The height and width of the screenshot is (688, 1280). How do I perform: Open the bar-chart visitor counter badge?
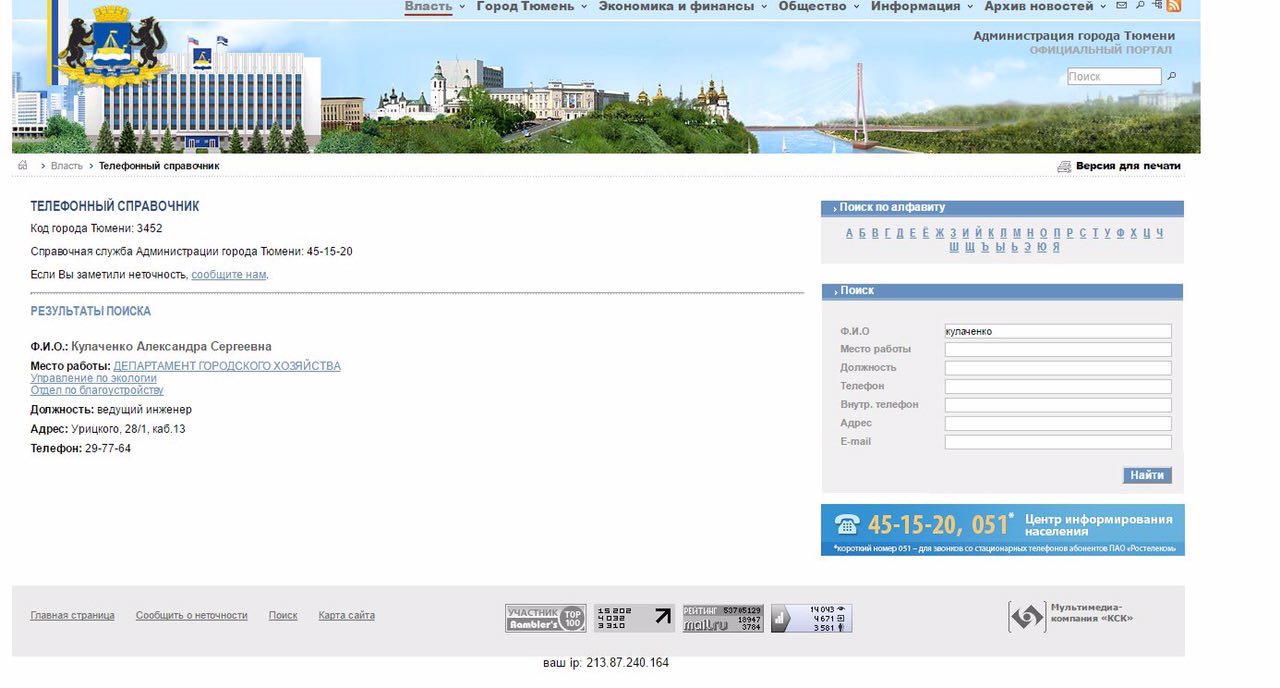pyautogui.click(x=811, y=618)
